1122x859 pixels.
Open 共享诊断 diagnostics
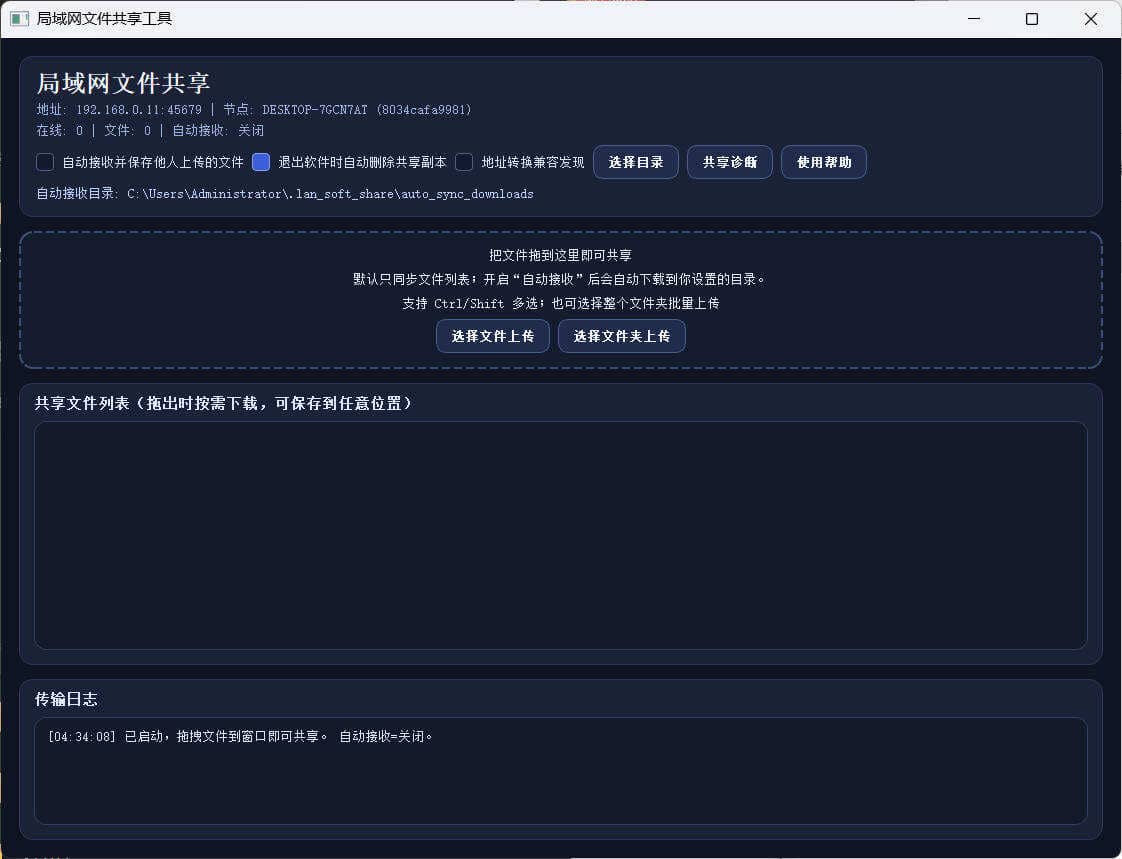(x=729, y=161)
